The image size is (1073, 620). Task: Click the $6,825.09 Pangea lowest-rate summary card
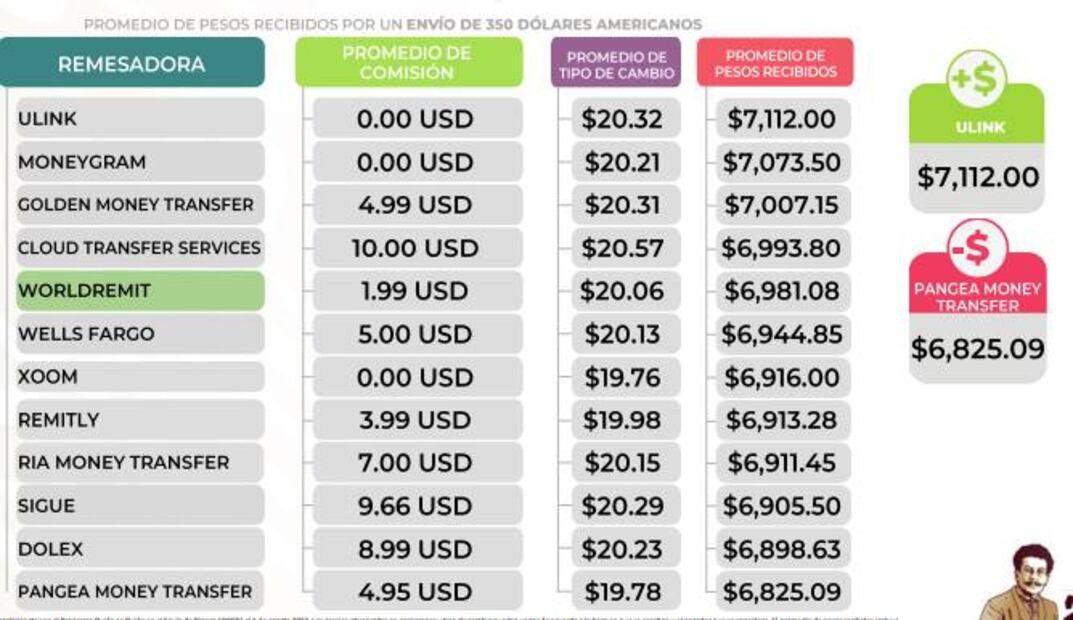tap(977, 349)
